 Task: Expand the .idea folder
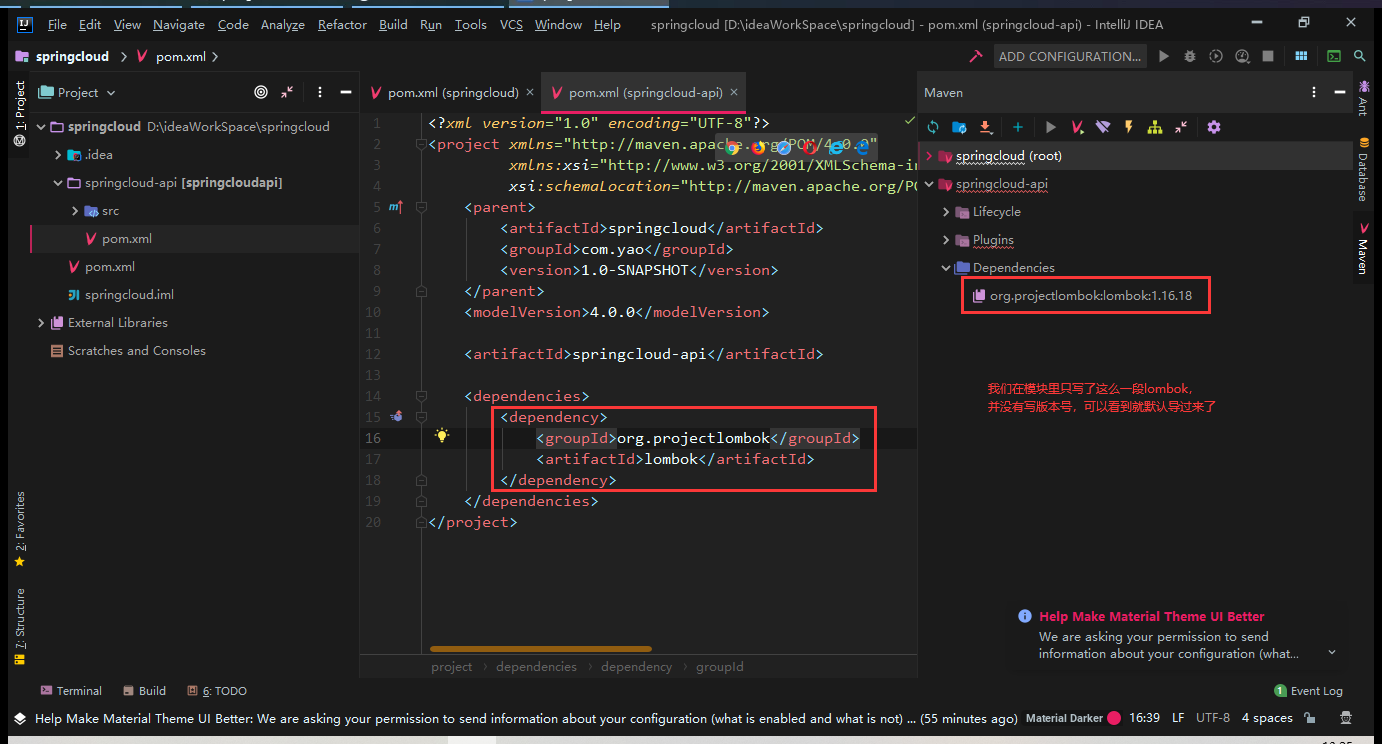[58, 155]
